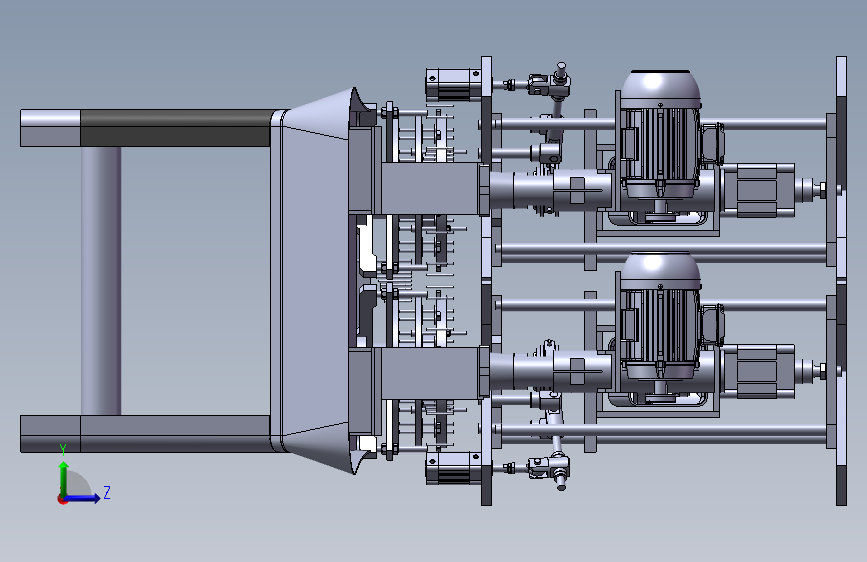The width and height of the screenshot is (867, 562).
Task: Click the blue Z axis arrow of the triad
Action: [83, 498]
